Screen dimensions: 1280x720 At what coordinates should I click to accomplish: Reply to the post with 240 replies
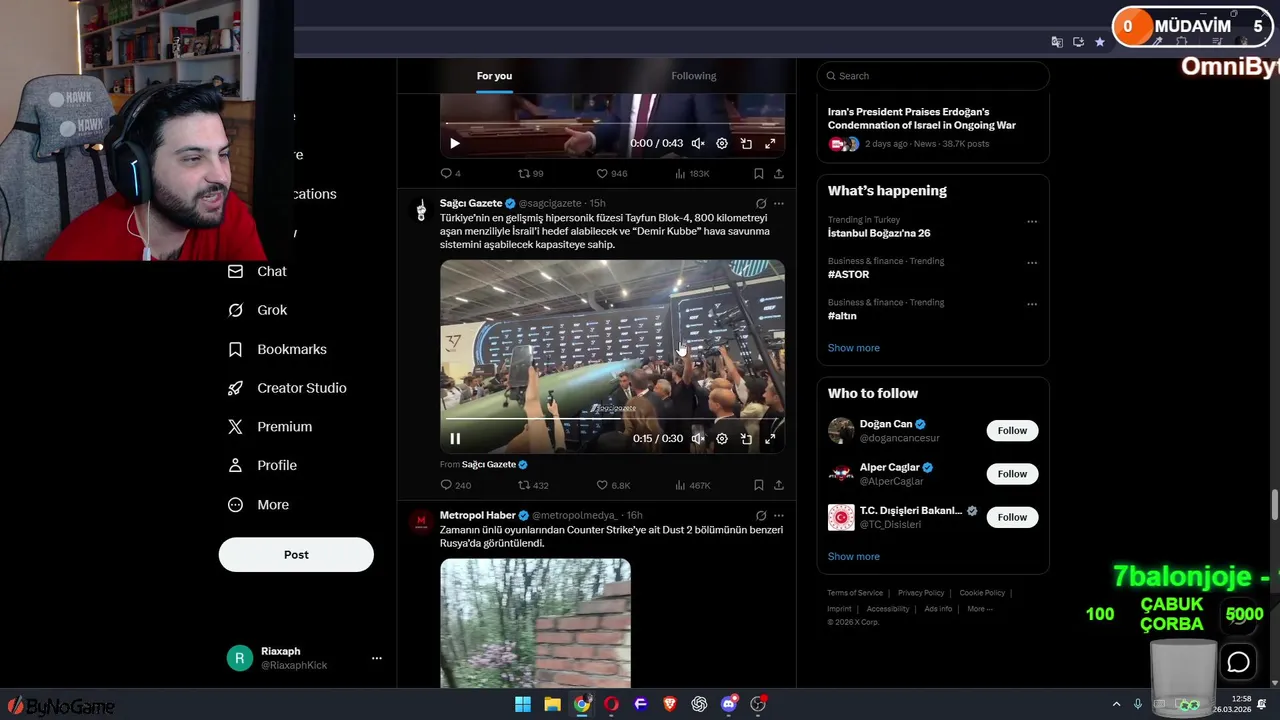click(x=455, y=485)
